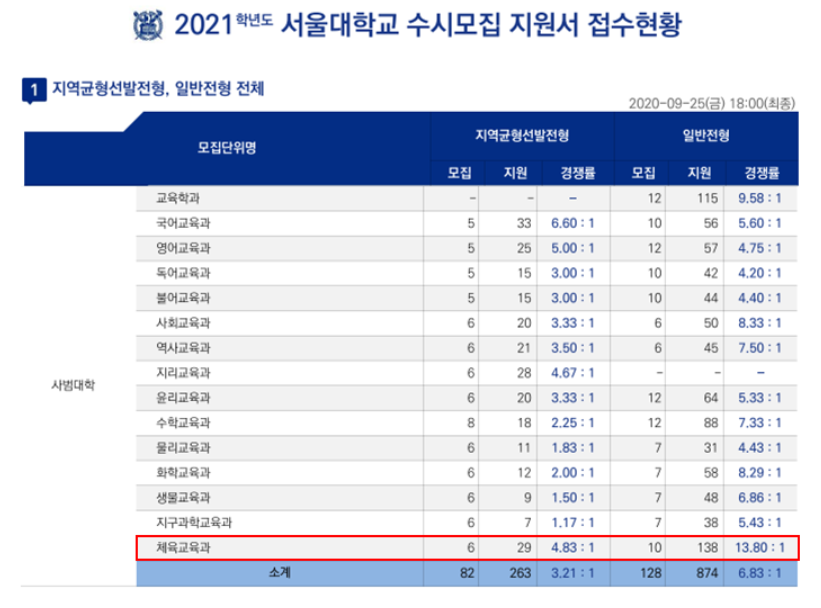Click the timestamp '2020-09-25(금) 18:00(최종)'
The height and width of the screenshot is (608, 821).
tap(712, 103)
